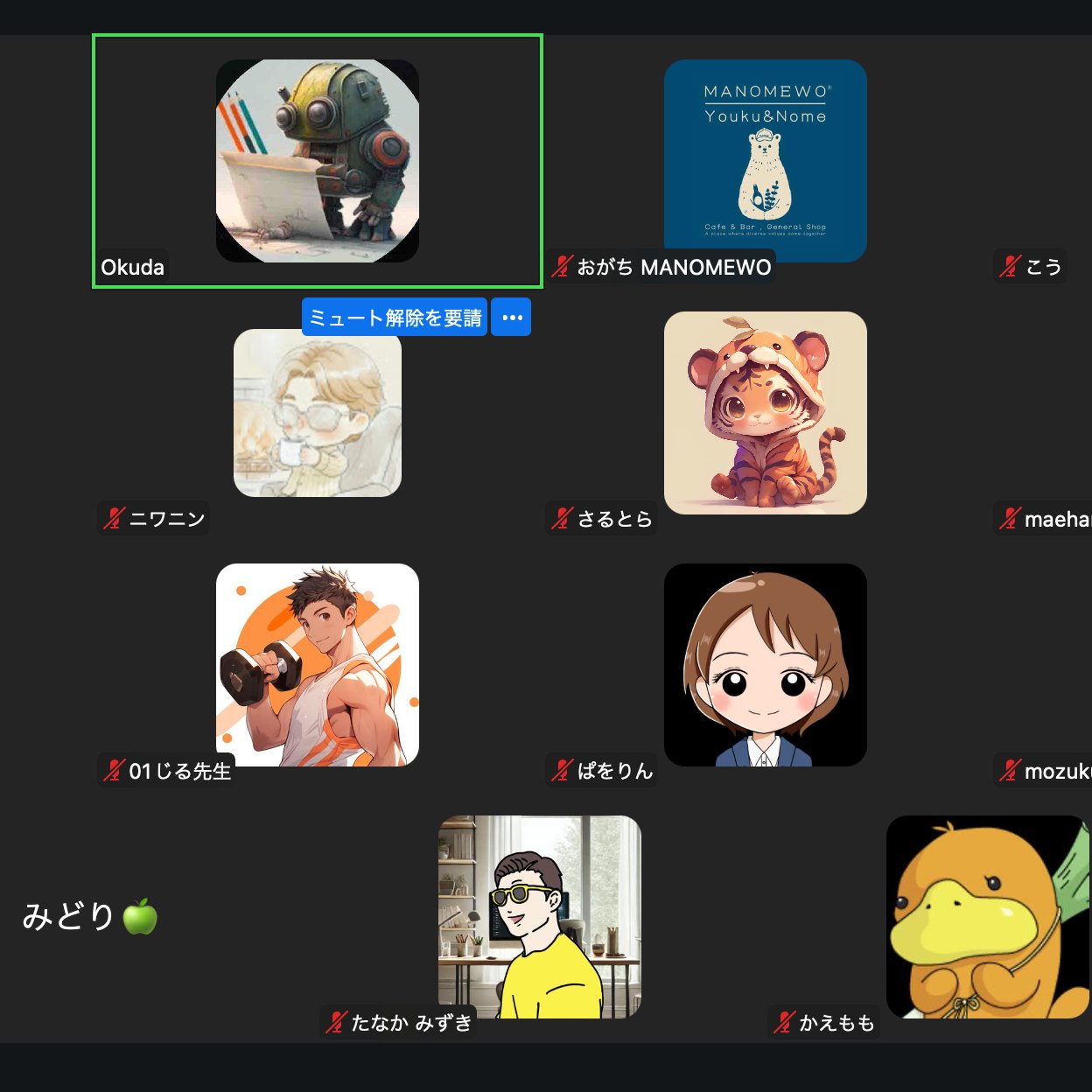The image size is (1092, 1092).
Task: Select the coffee-drinking avatar of ニワニン
Action: [318, 413]
